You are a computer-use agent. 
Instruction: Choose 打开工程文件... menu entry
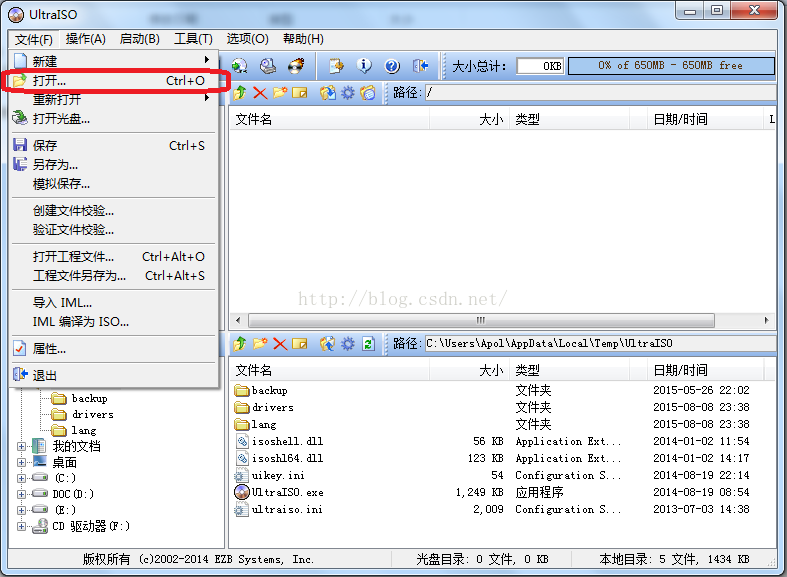pos(114,256)
